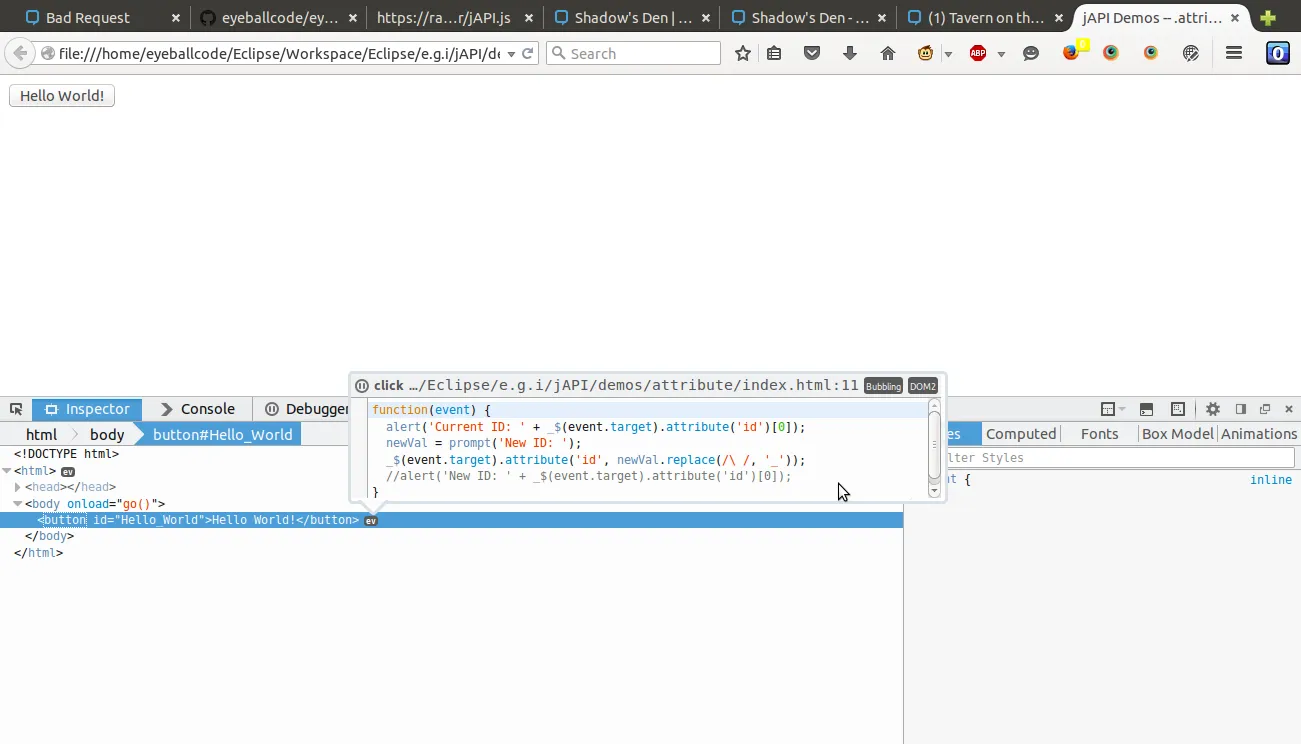The image size is (1301, 744).
Task: Open Adblock Plus dropdown arrow
Action: [1001, 54]
